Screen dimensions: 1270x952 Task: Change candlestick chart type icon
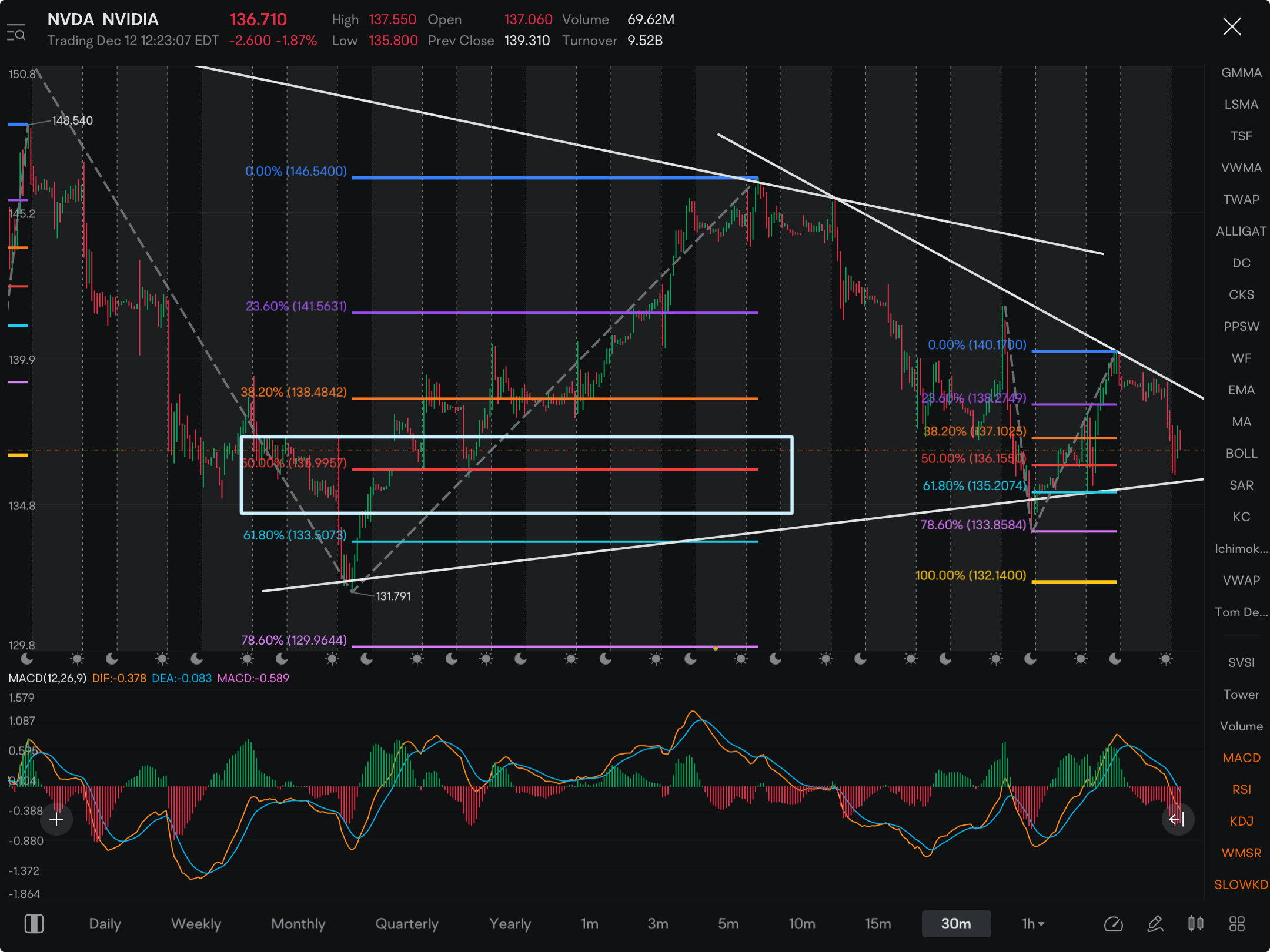(x=1195, y=924)
